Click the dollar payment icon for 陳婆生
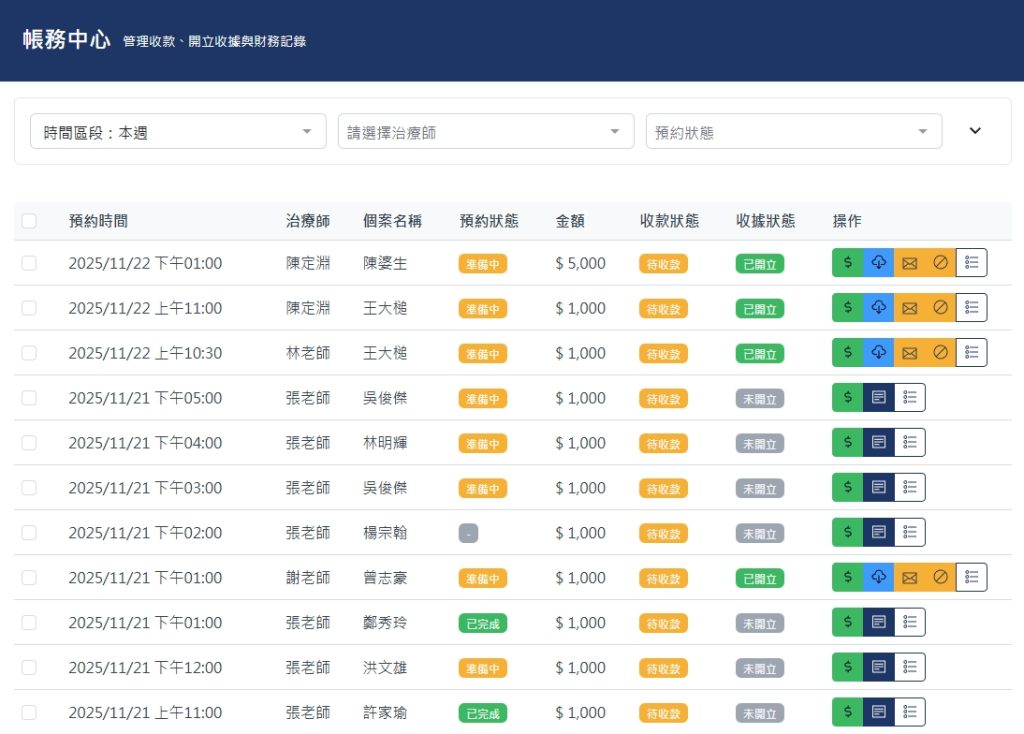 [848, 263]
